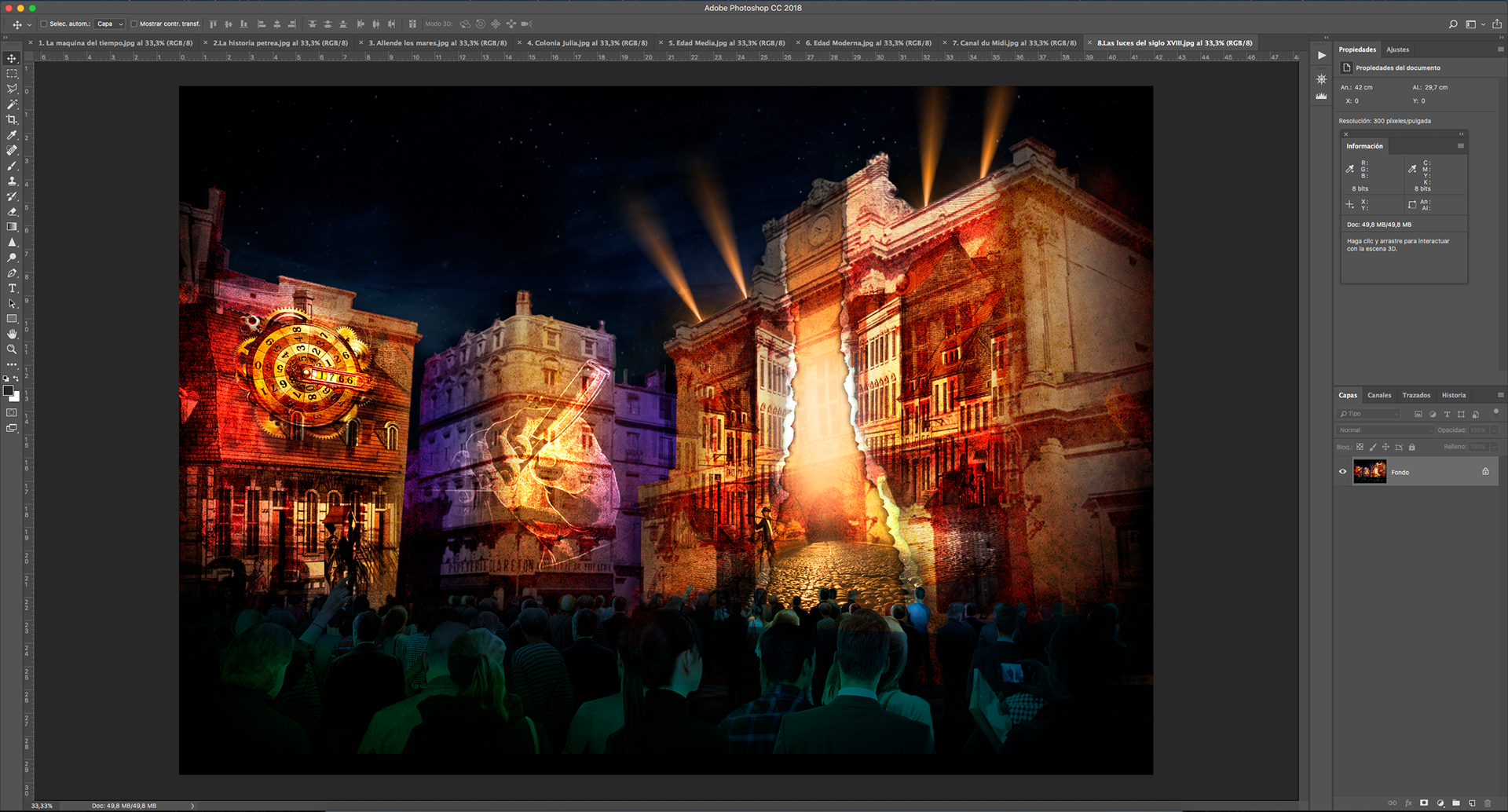Select the Magic Wand tool
This screenshot has width=1508, height=812.
pyautogui.click(x=12, y=104)
